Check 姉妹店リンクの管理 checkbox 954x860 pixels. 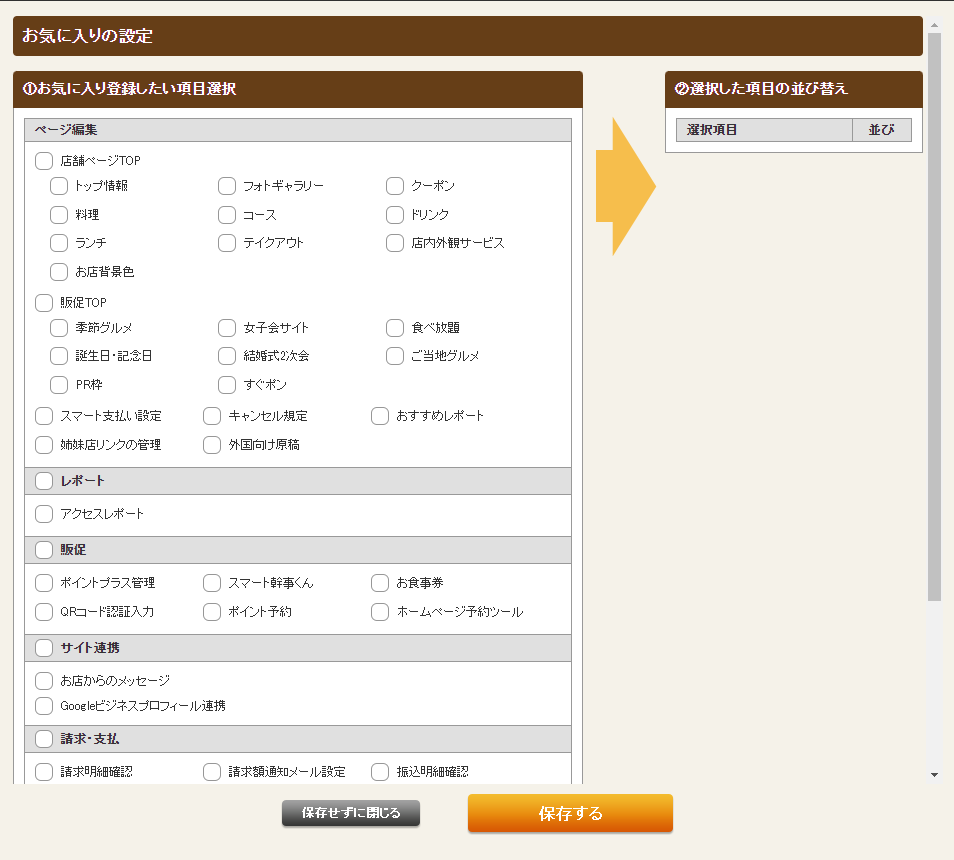pyautogui.click(x=44, y=445)
